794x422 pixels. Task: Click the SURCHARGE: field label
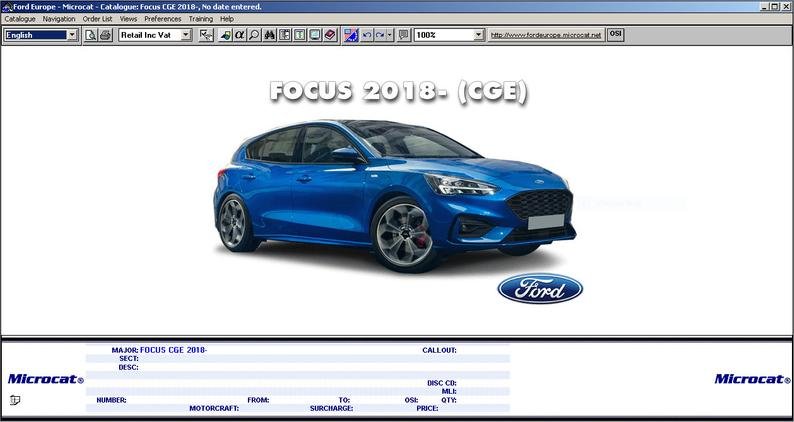331,408
